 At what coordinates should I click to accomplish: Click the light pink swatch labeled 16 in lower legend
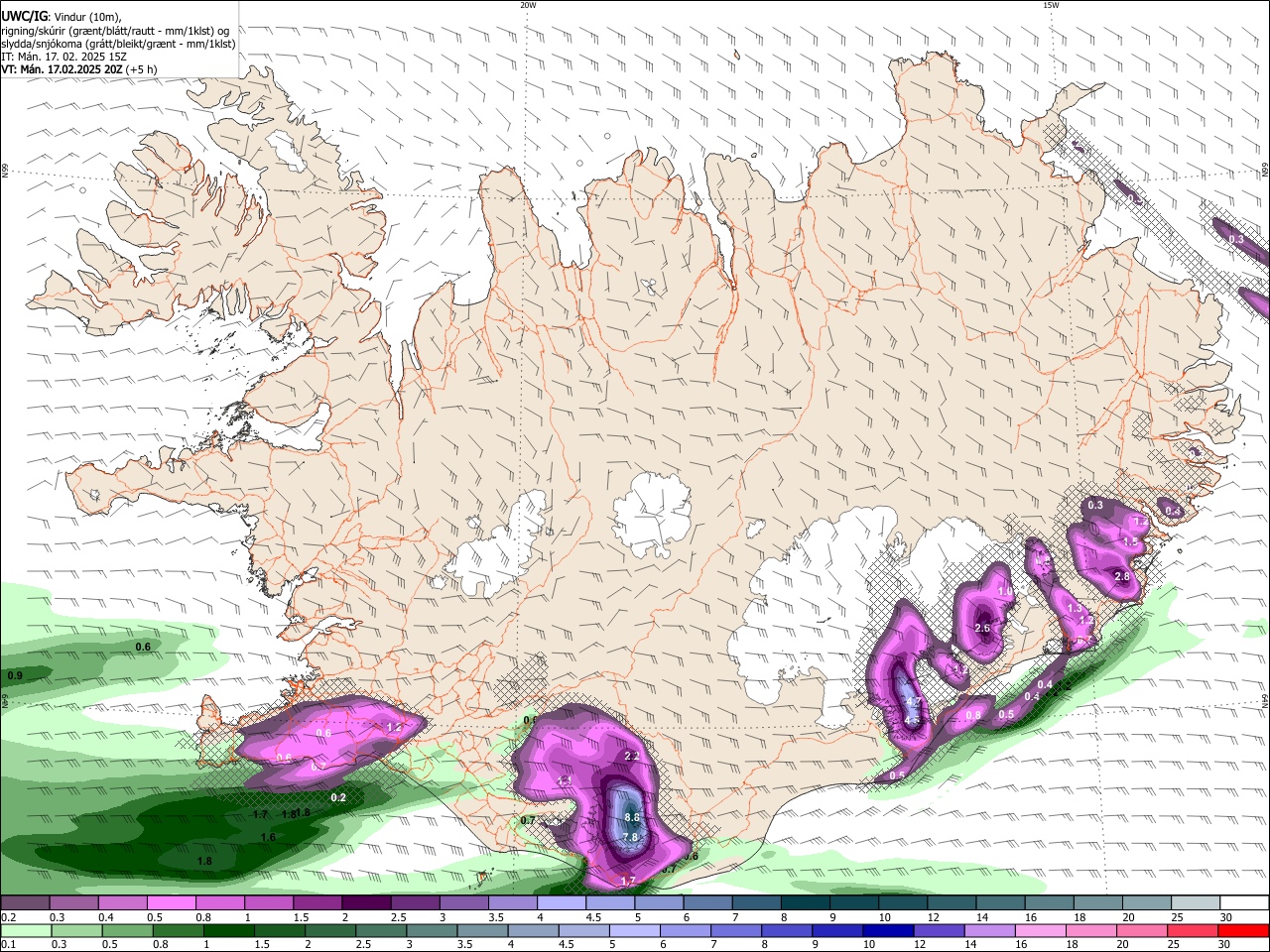pos(1041,930)
